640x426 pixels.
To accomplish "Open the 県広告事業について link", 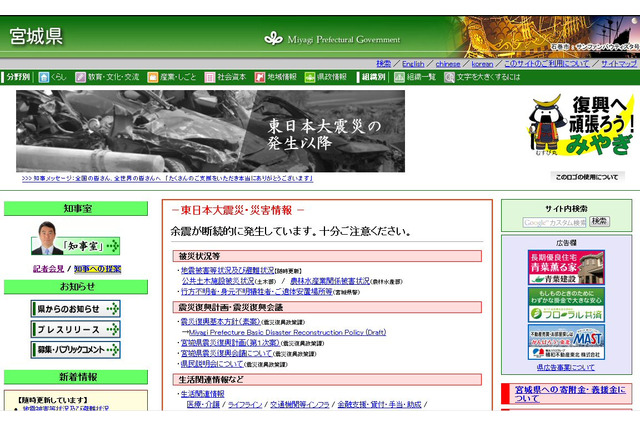I will (566, 367).
